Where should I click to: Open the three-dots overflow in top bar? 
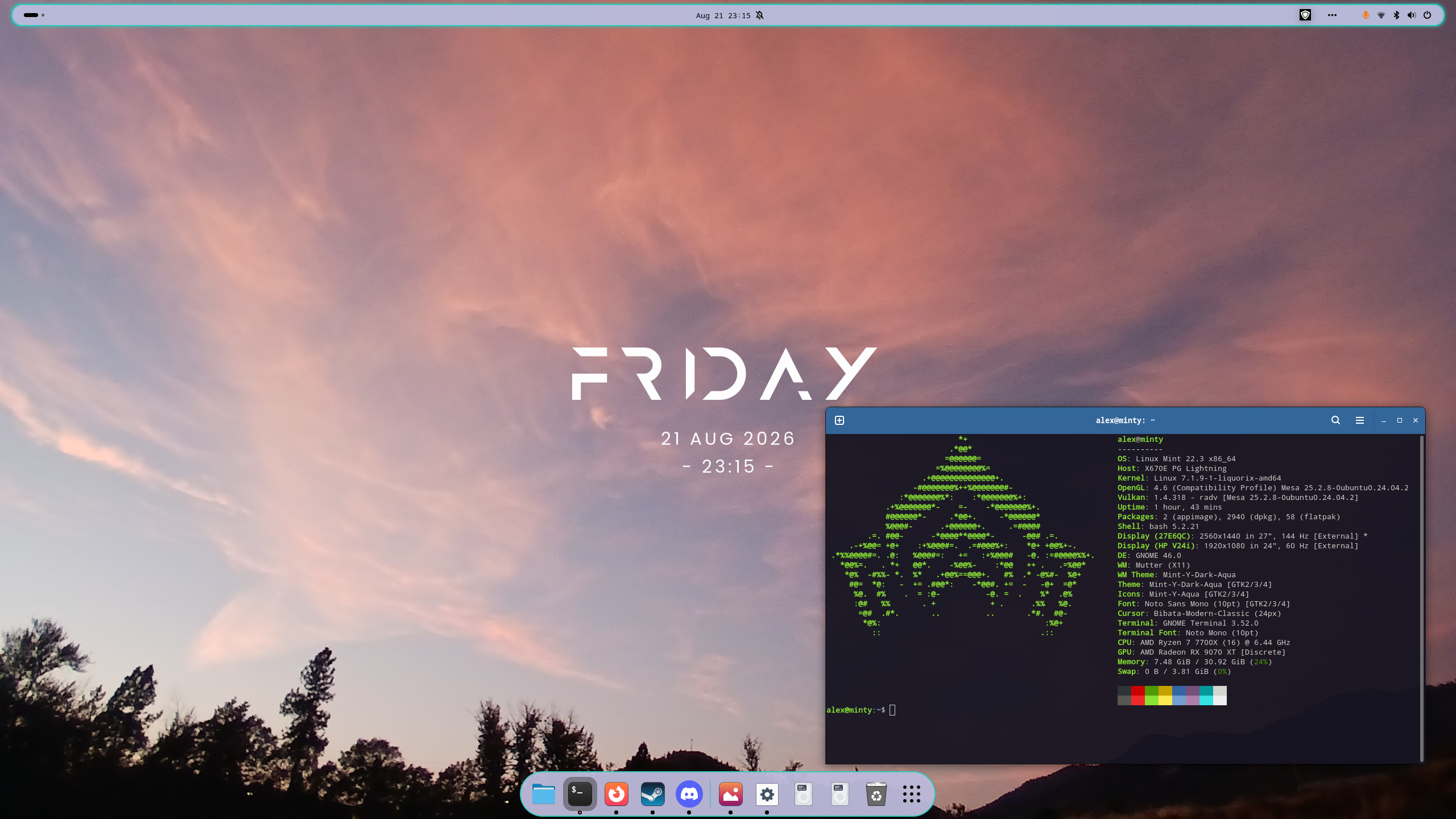tap(1332, 15)
